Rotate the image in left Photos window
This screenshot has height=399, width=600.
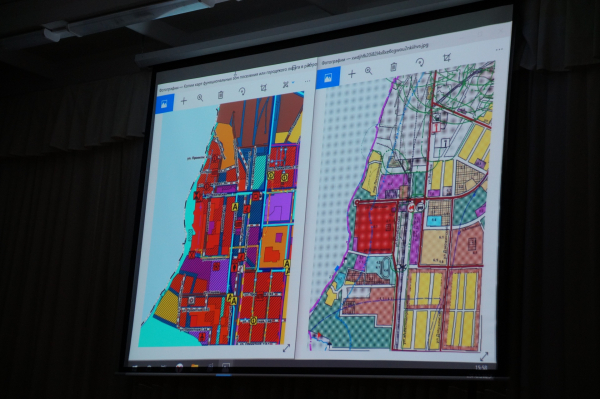pyautogui.click(x=242, y=91)
